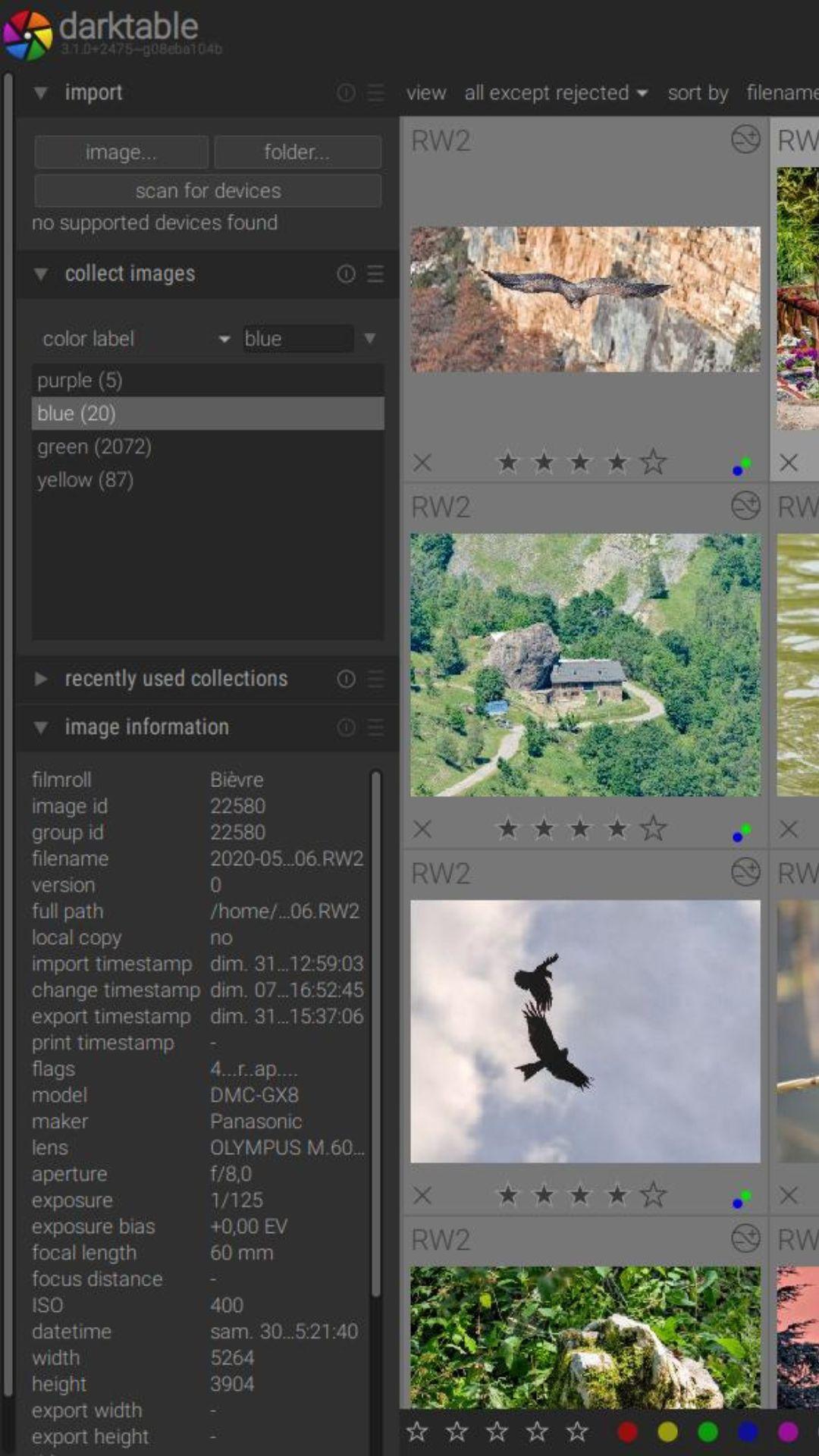The width and height of the screenshot is (819, 1456).
Task: Click the reject X on the farmhouse thumbnail
Action: tap(422, 829)
